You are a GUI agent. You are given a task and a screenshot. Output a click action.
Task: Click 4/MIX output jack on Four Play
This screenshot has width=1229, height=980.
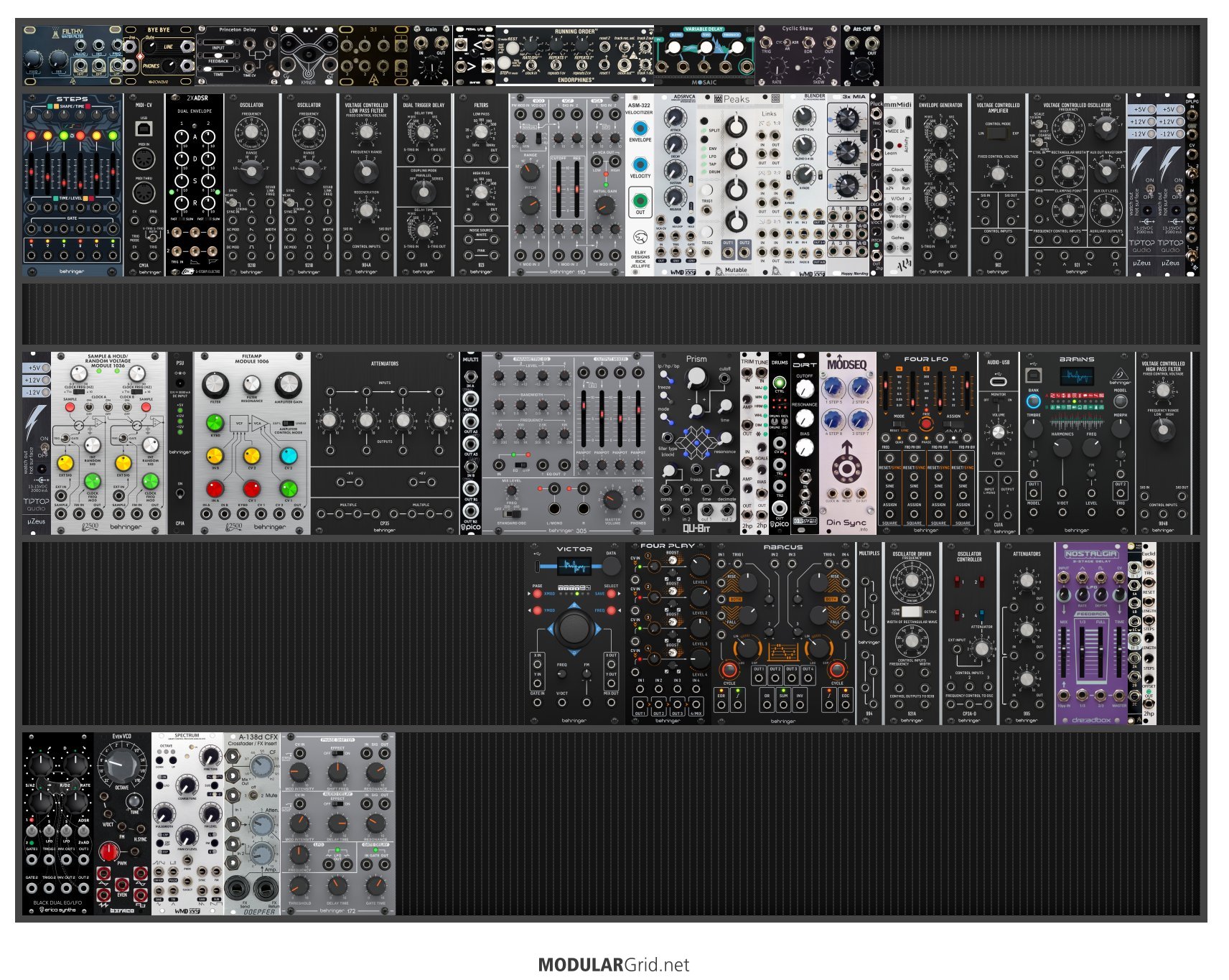(696, 704)
